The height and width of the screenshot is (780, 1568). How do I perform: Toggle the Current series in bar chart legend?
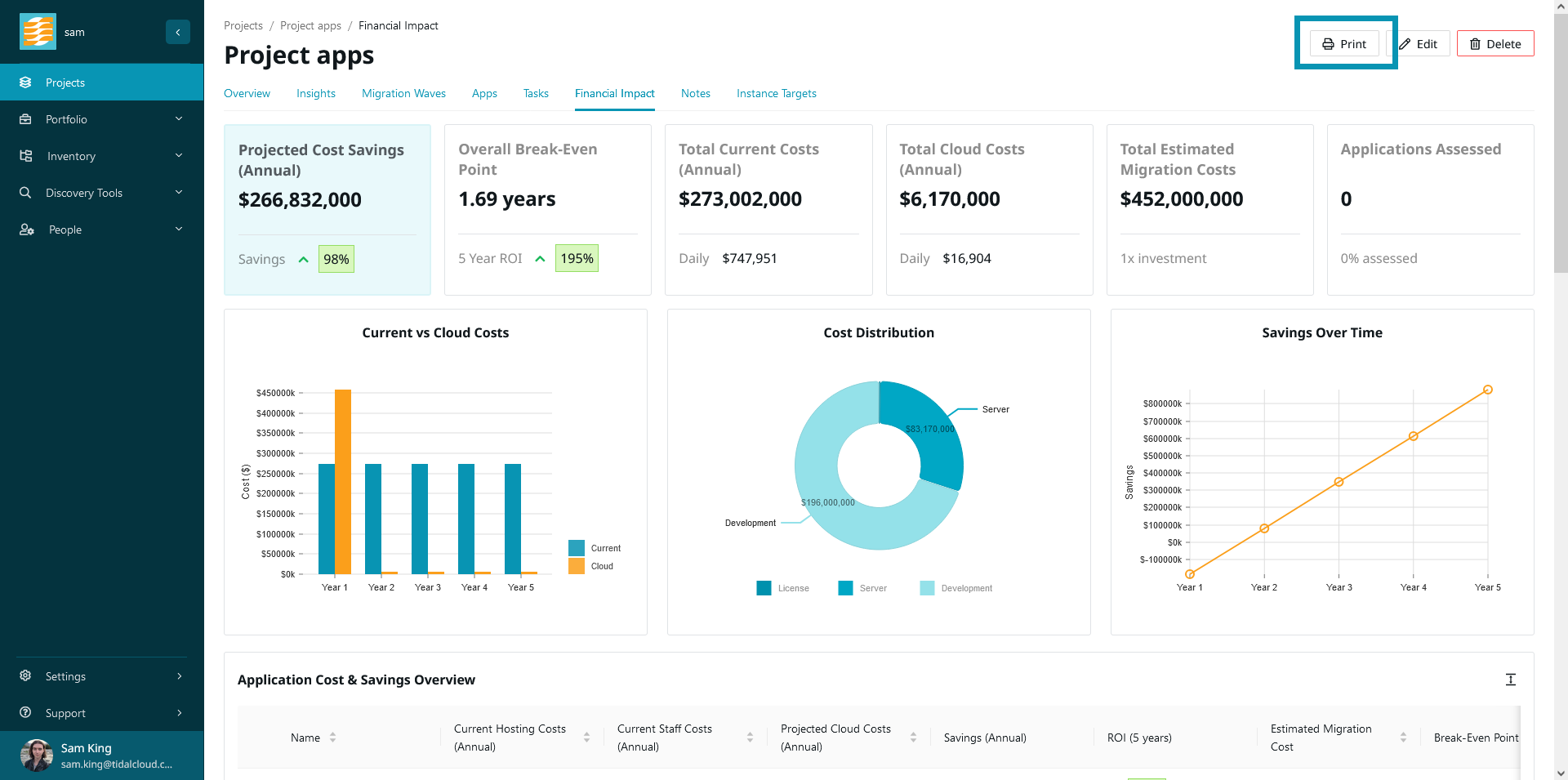577,548
